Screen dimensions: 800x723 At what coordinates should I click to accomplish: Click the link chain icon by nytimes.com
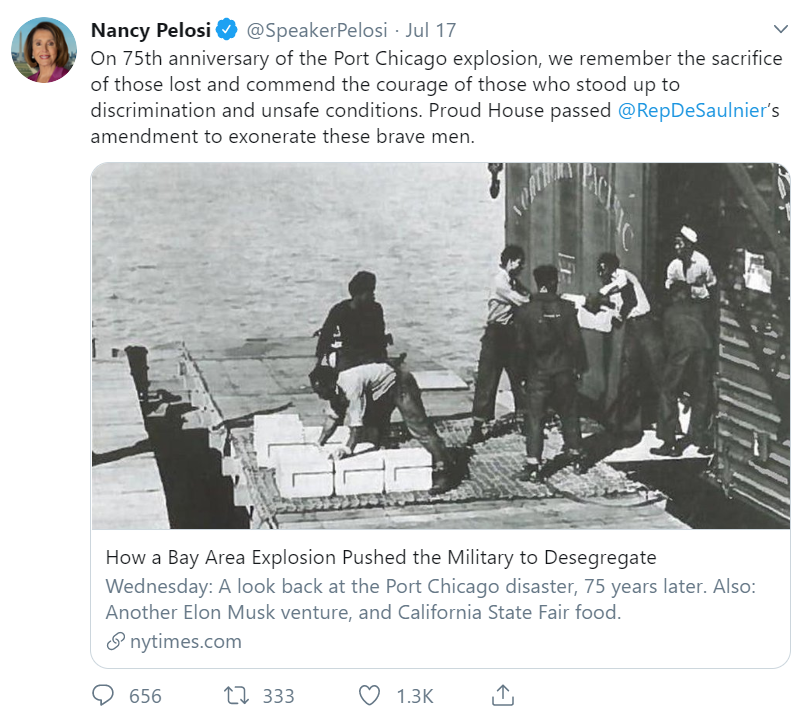(x=116, y=642)
